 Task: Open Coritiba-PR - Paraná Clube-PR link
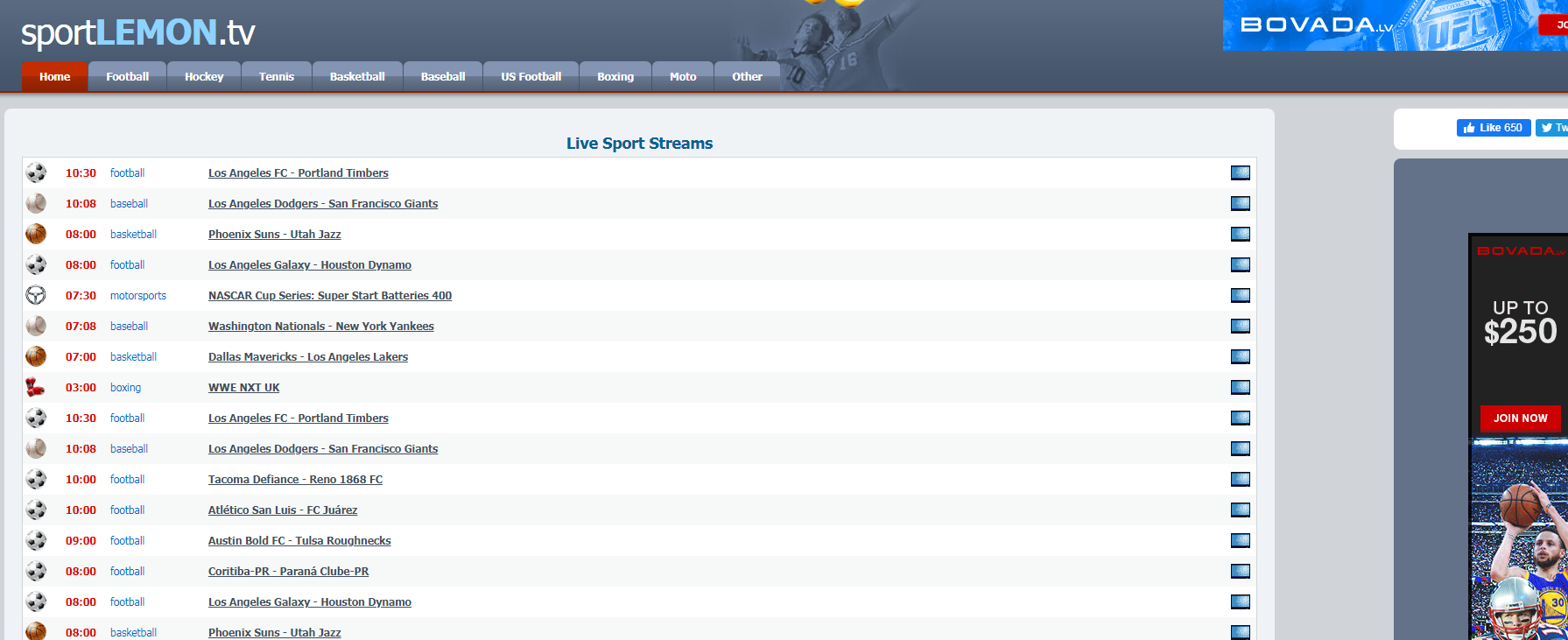[288, 572]
